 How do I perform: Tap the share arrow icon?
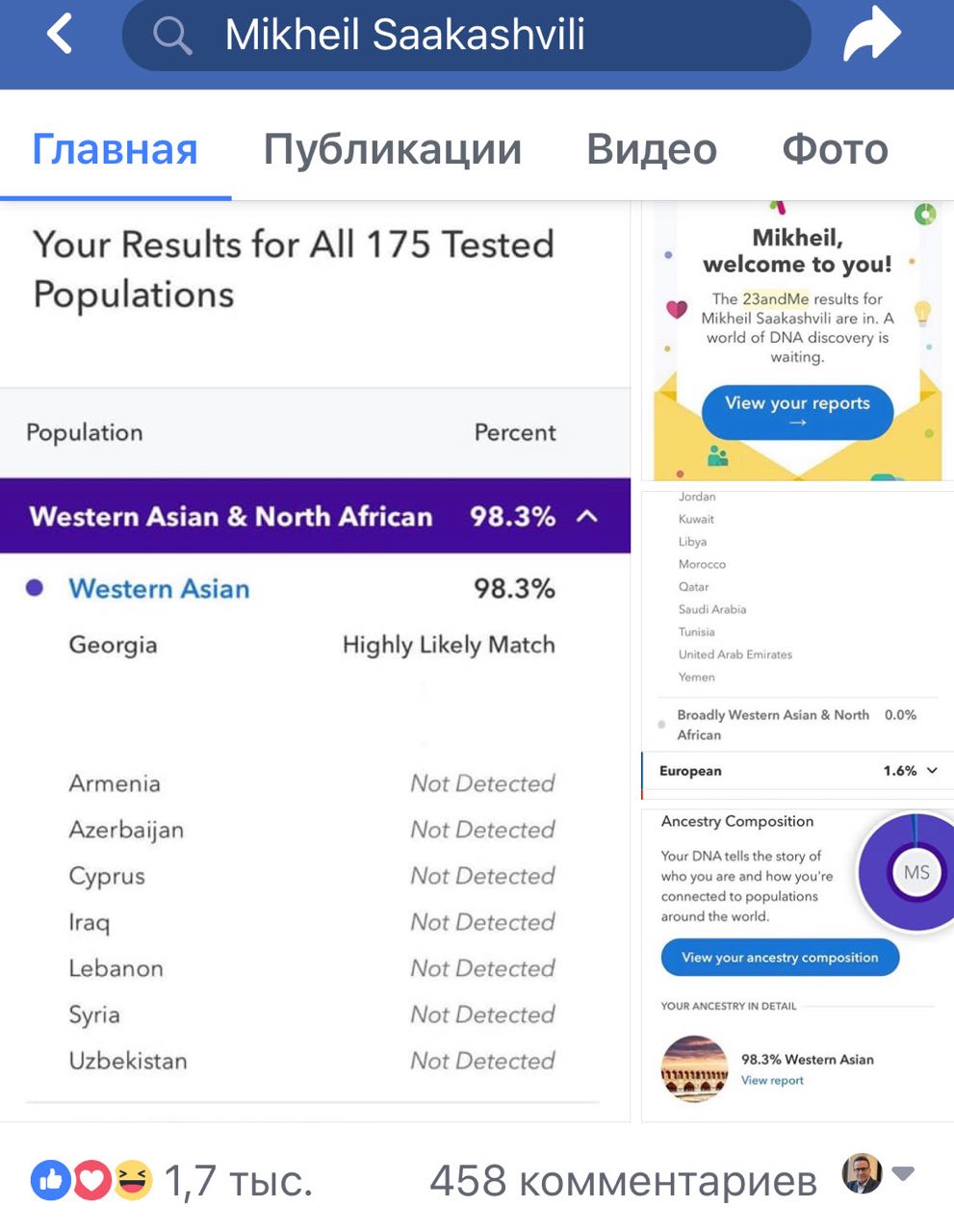pyautogui.click(x=871, y=36)
